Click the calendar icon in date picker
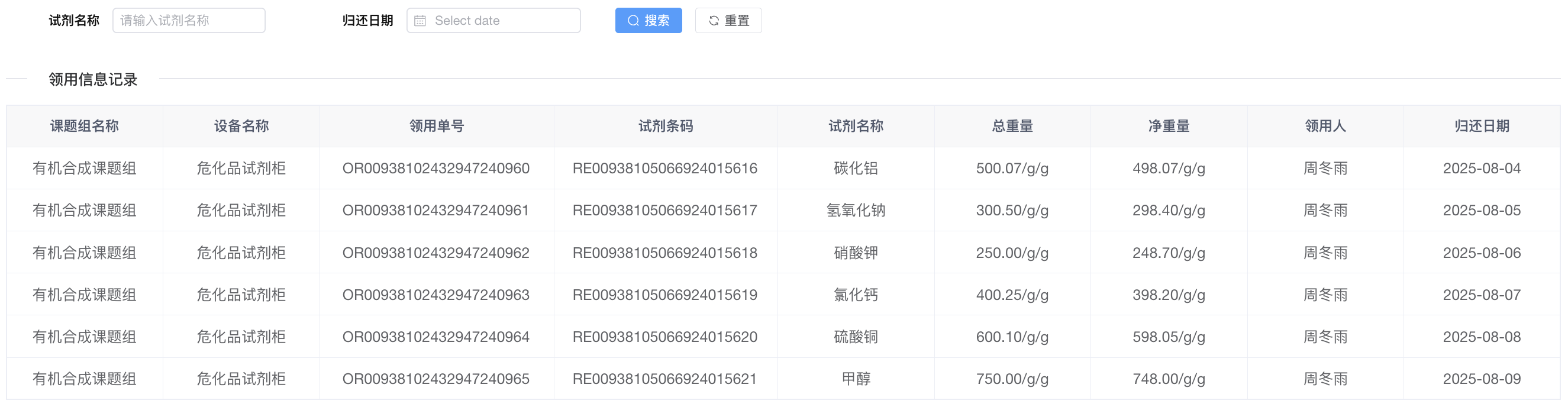The height and width of the screenshot is (407, 1568). [x=420, y=21]
